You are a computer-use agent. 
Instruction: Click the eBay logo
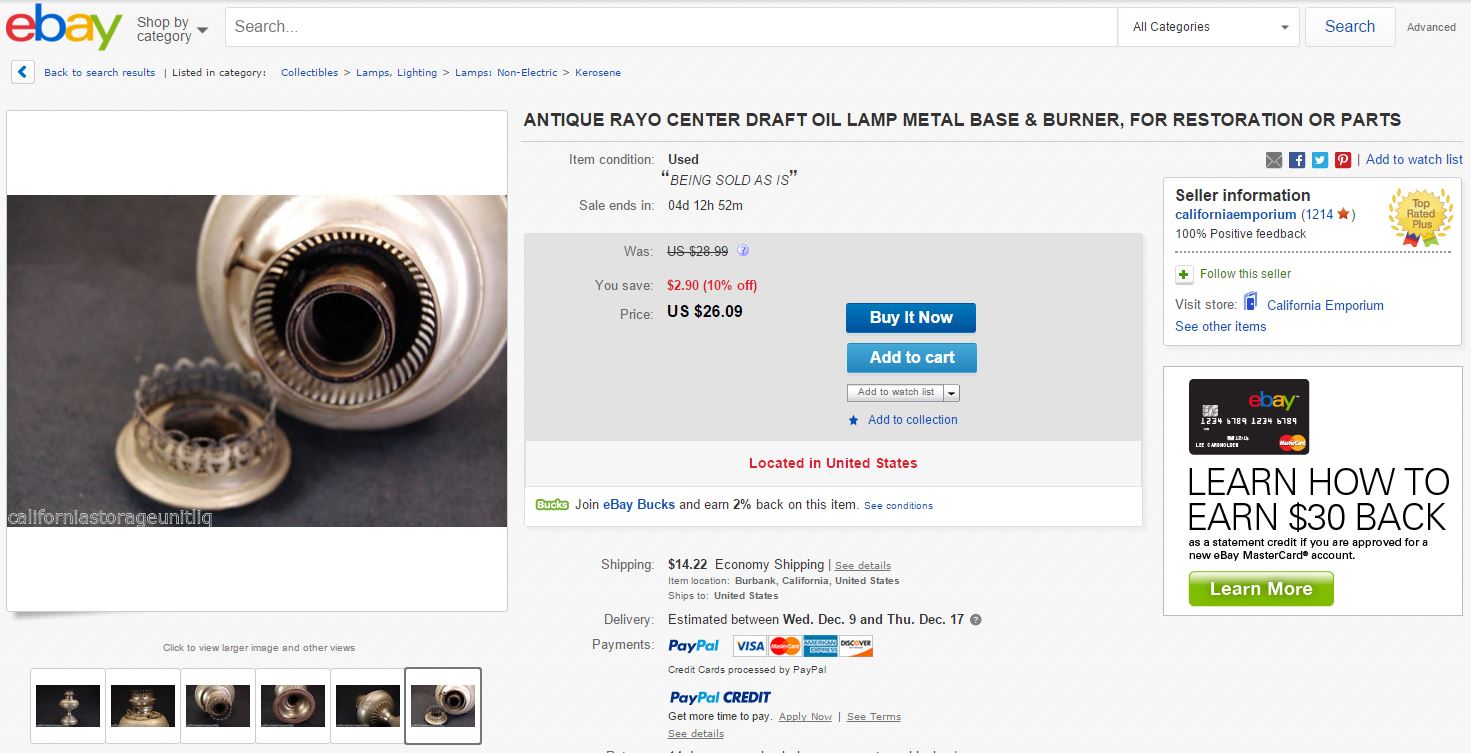64,27
